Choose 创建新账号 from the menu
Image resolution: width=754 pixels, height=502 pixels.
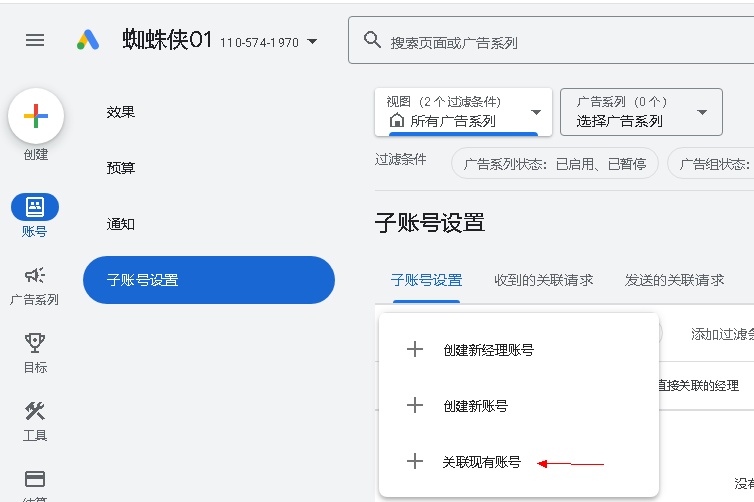[475, 406]
